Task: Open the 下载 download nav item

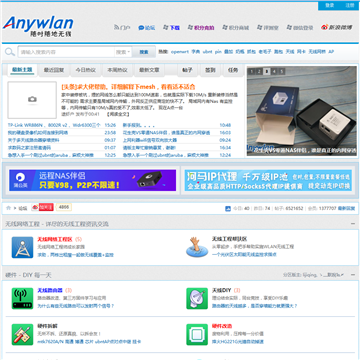Action: (171, 28)
